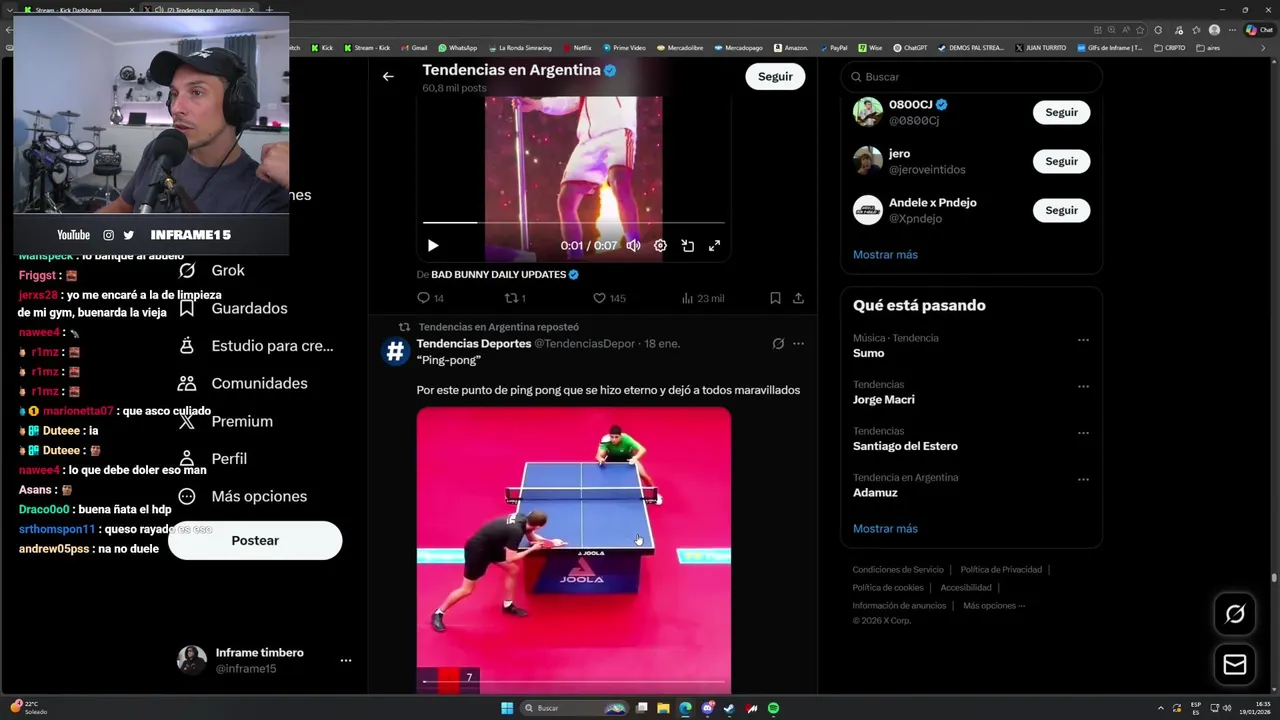Open Comunidades in the sidebar
1280x720 pixels.
(x=242, y=383)
